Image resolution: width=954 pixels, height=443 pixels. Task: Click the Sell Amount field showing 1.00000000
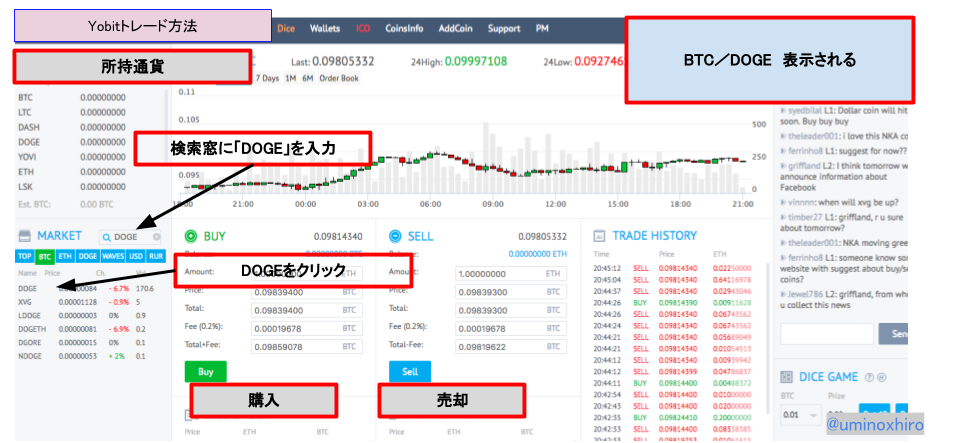click(511, 274)
